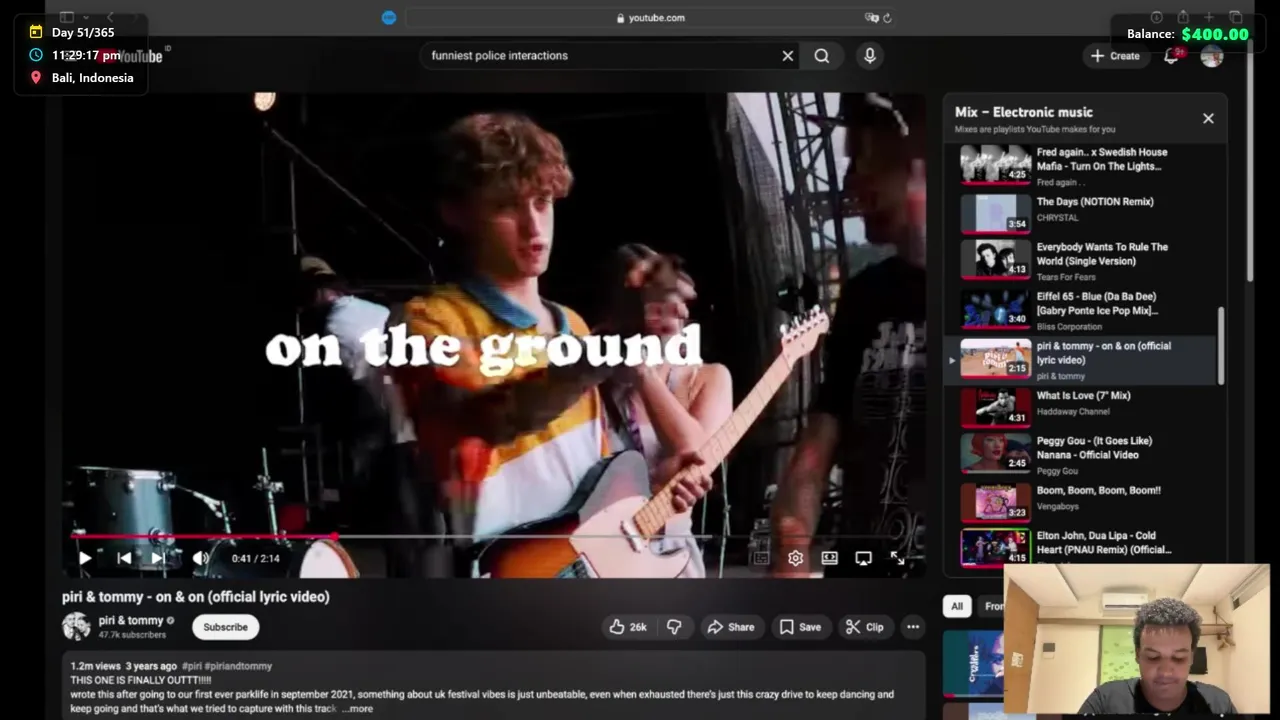Show Safari tab overview
The width and height of the screenshot is (1280, 720).
[x=1236, y=17]
